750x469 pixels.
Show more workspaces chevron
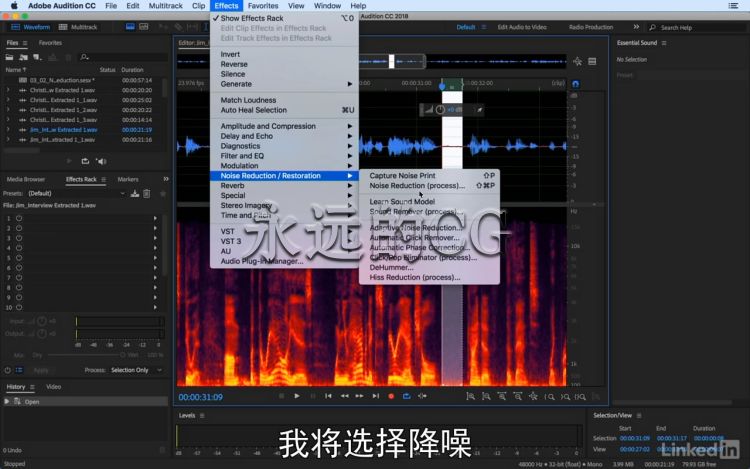[636, 27]
